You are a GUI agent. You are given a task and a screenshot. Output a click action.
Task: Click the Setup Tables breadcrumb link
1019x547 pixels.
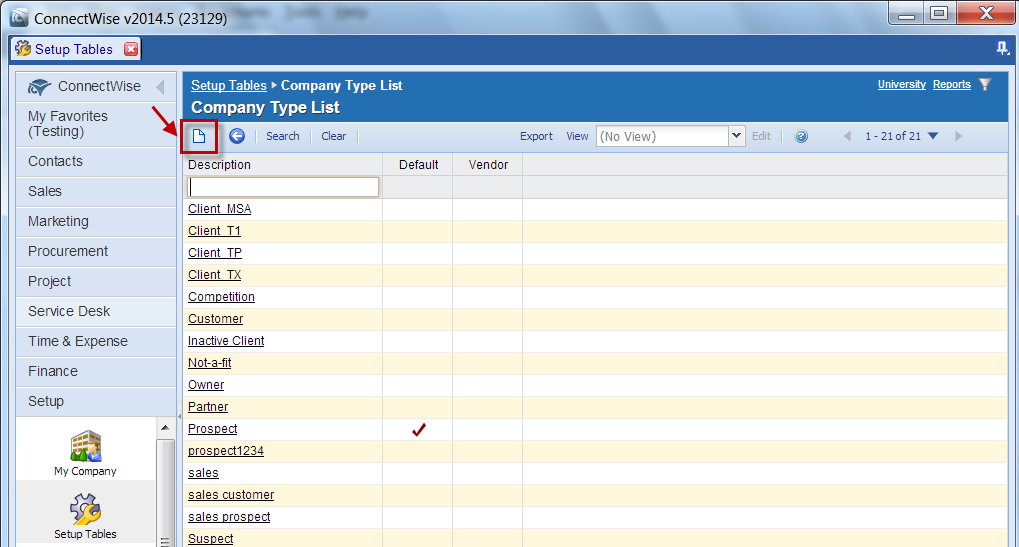click(229, 86)
